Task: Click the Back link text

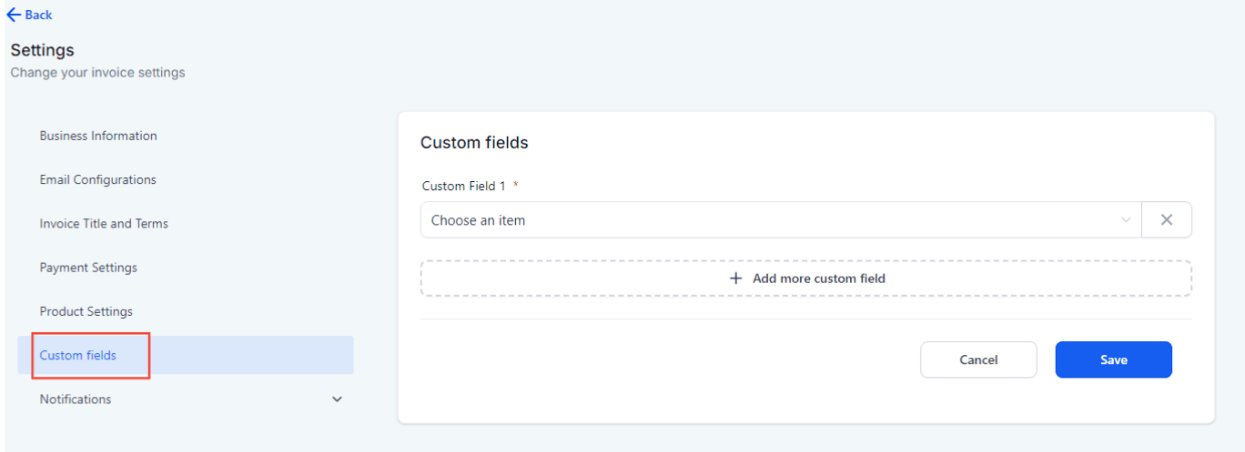Action: [39, 15]
